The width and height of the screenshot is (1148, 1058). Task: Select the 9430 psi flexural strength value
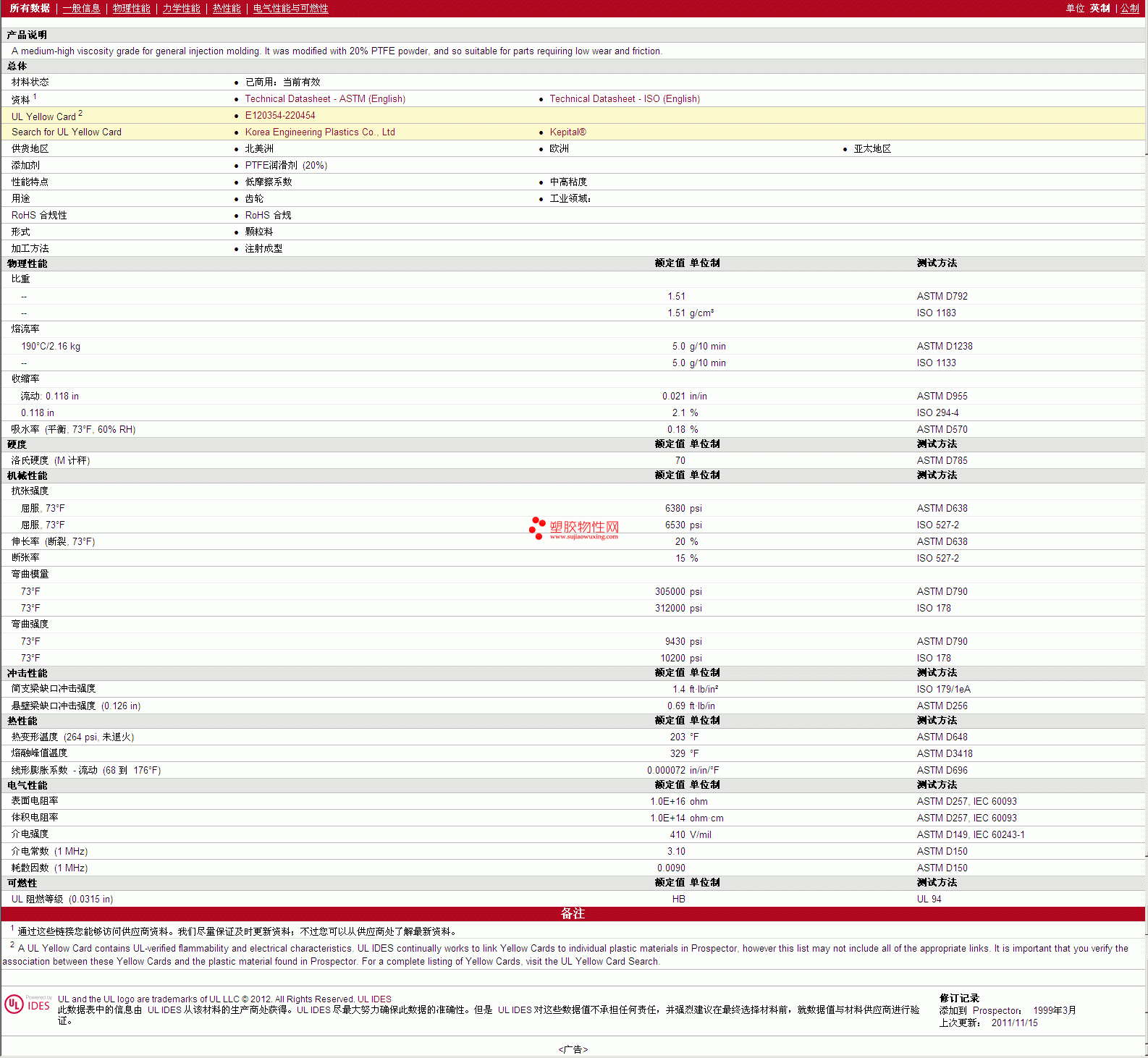pos(683,642)
